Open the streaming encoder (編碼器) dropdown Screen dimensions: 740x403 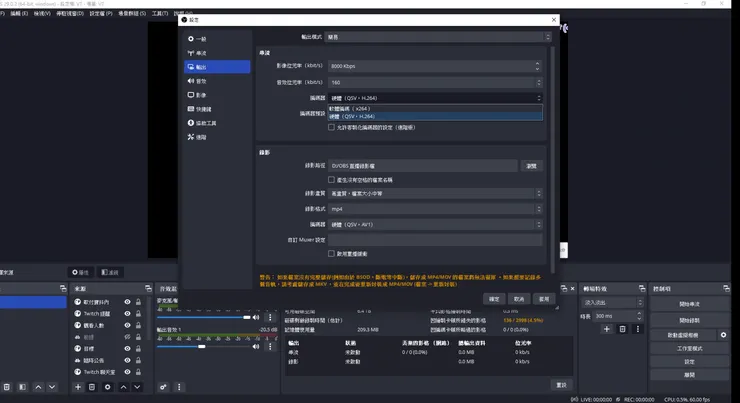[435, 98]
